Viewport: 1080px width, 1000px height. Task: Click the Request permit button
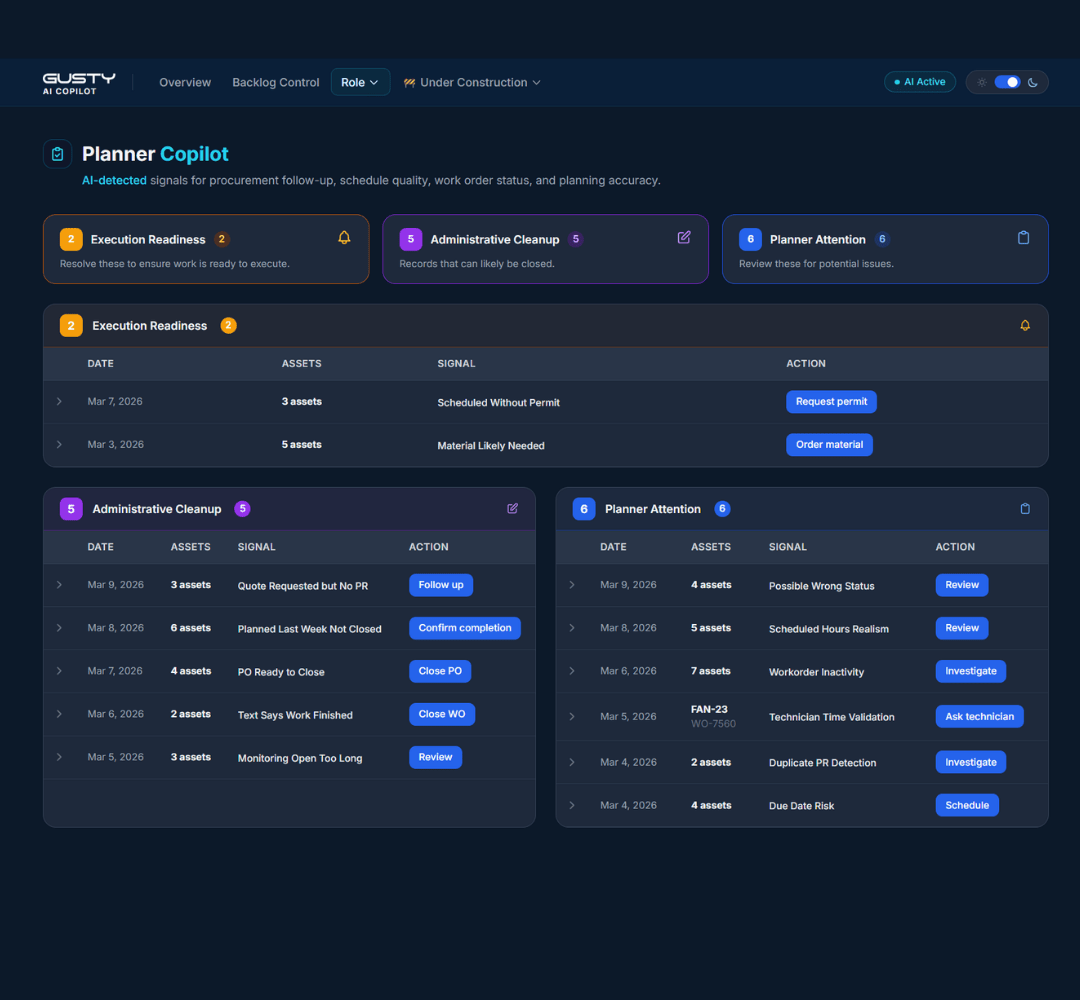pos(831,401)
